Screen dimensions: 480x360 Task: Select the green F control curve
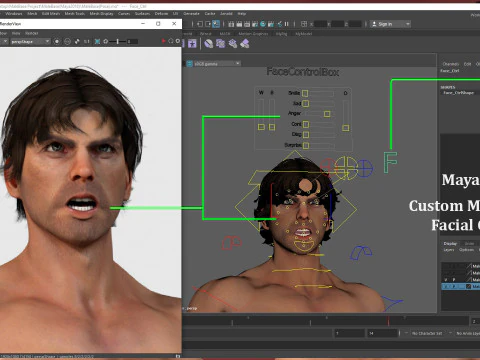[390, 163]
